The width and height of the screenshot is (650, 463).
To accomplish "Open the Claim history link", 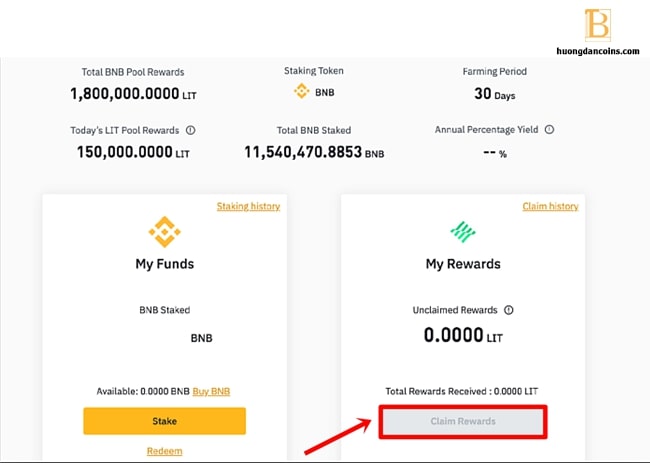I will (550, 206).
